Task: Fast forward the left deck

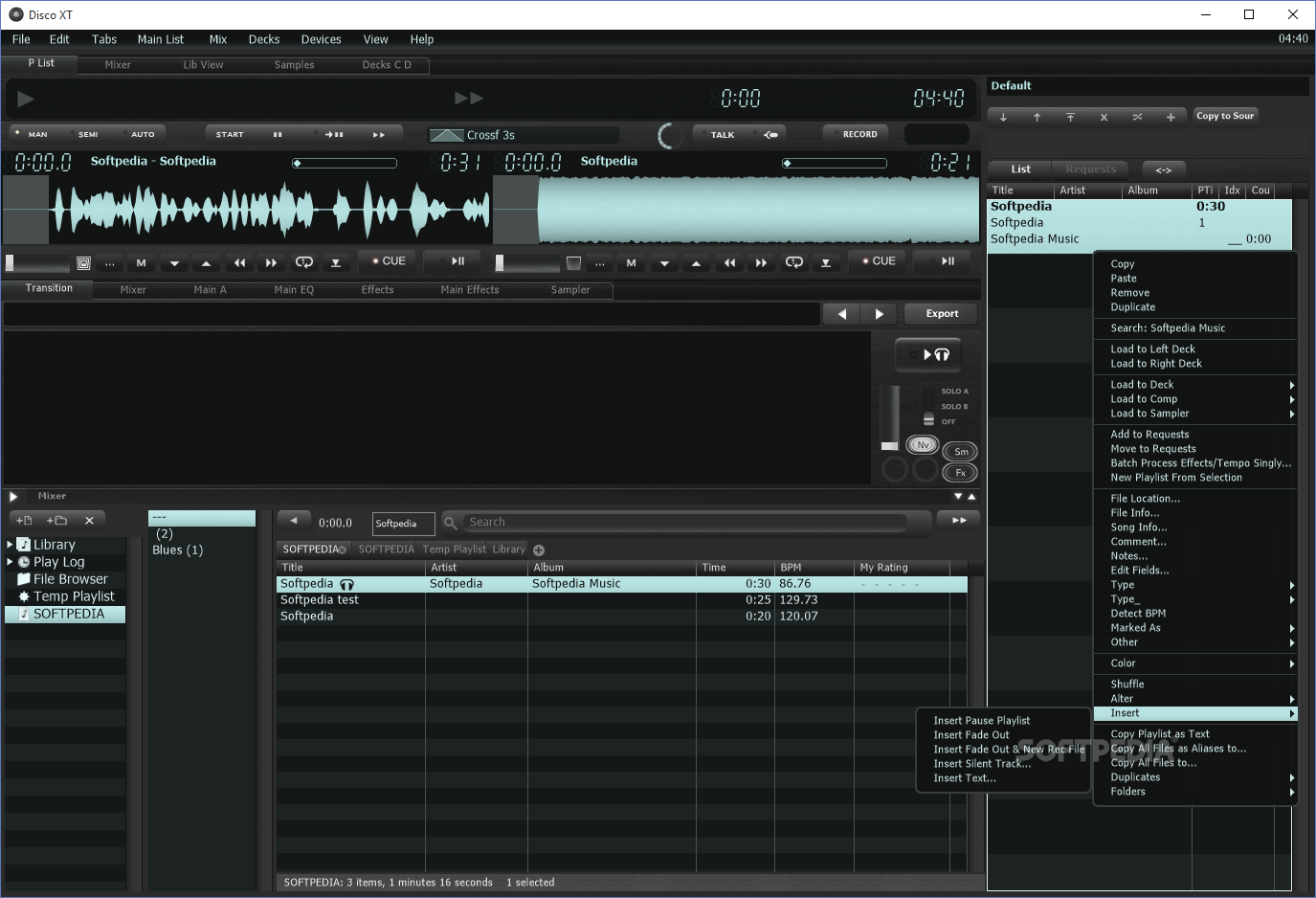Action: click(x=271, y=262)
